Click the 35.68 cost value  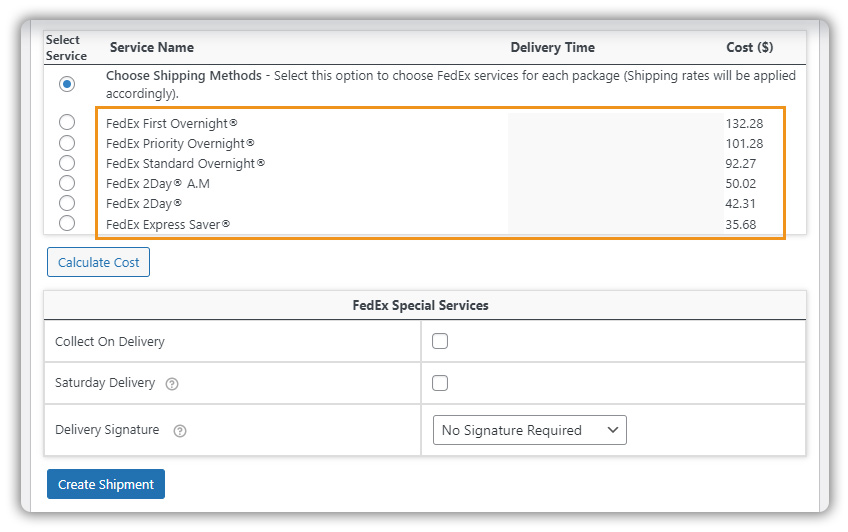tap(741, 224)
